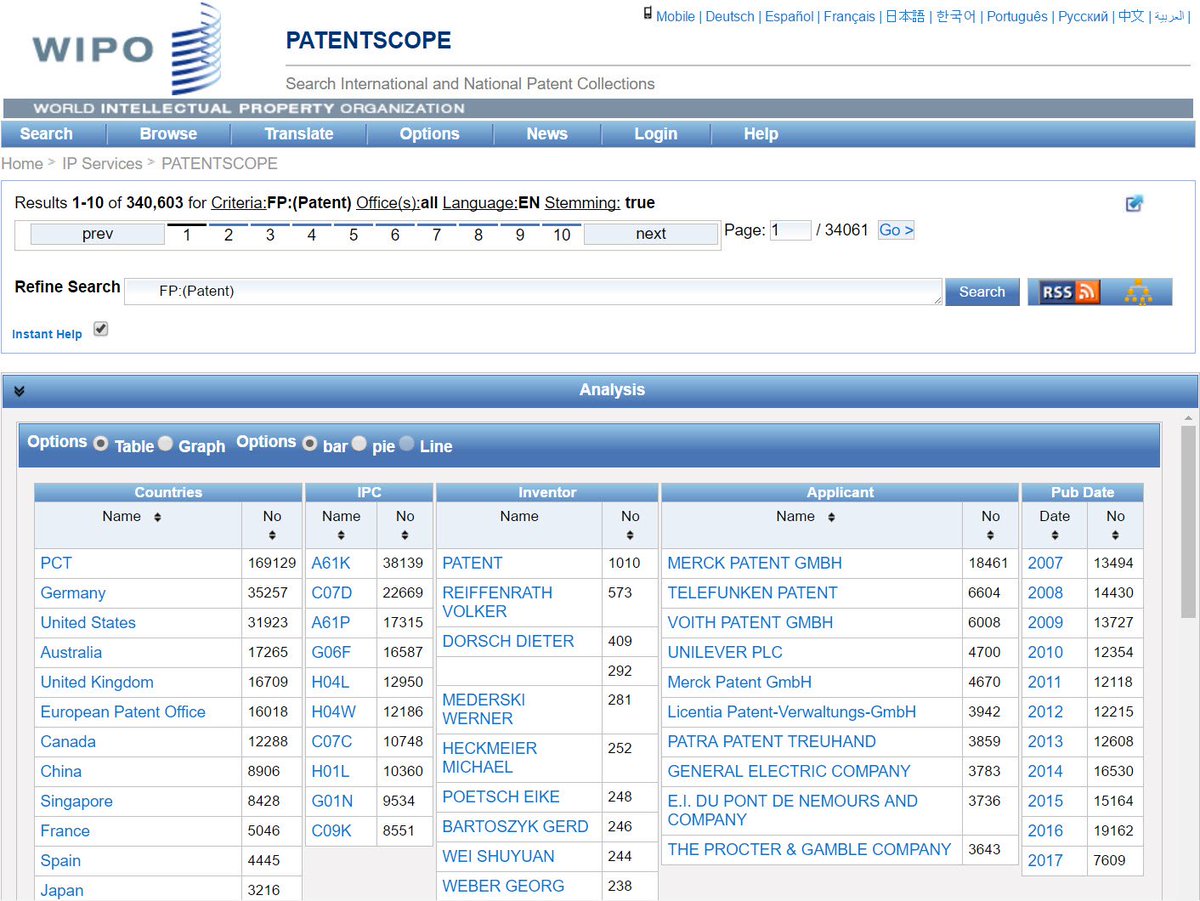This screenshot has width=1200, height=901.
Task: Filter by applicant UNILEVER PLC
Action: pos(725,652)
